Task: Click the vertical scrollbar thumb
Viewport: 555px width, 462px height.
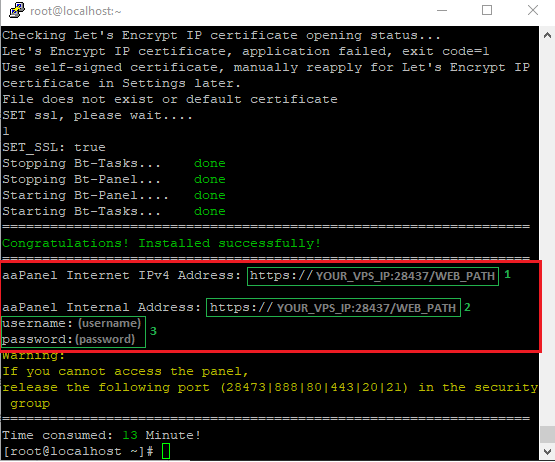Action: [547, 434]
